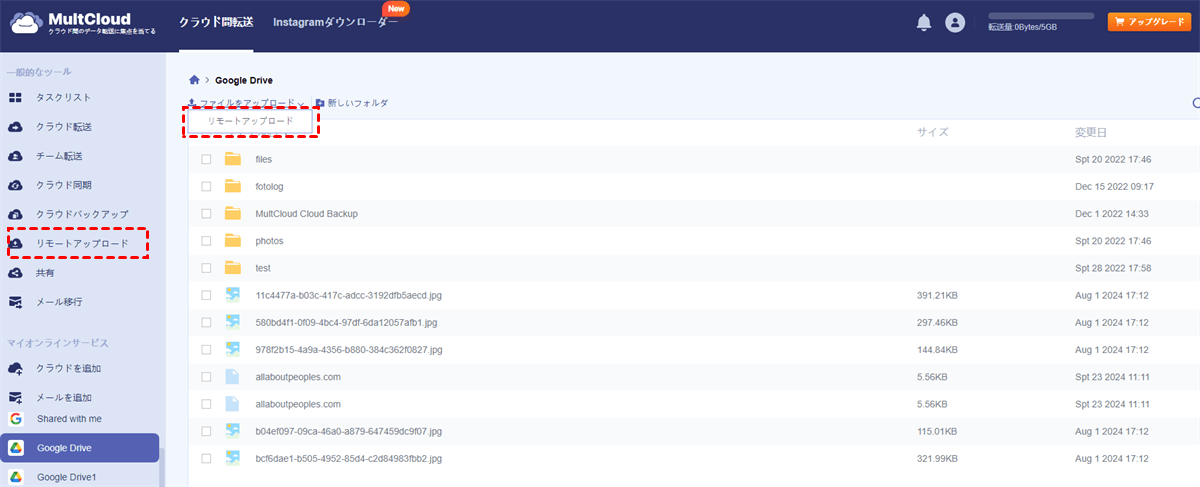This screenshot has width=1200, height=487.
Task: Check the box for MultCloud Cloud Backup
Action: [206, 213]
